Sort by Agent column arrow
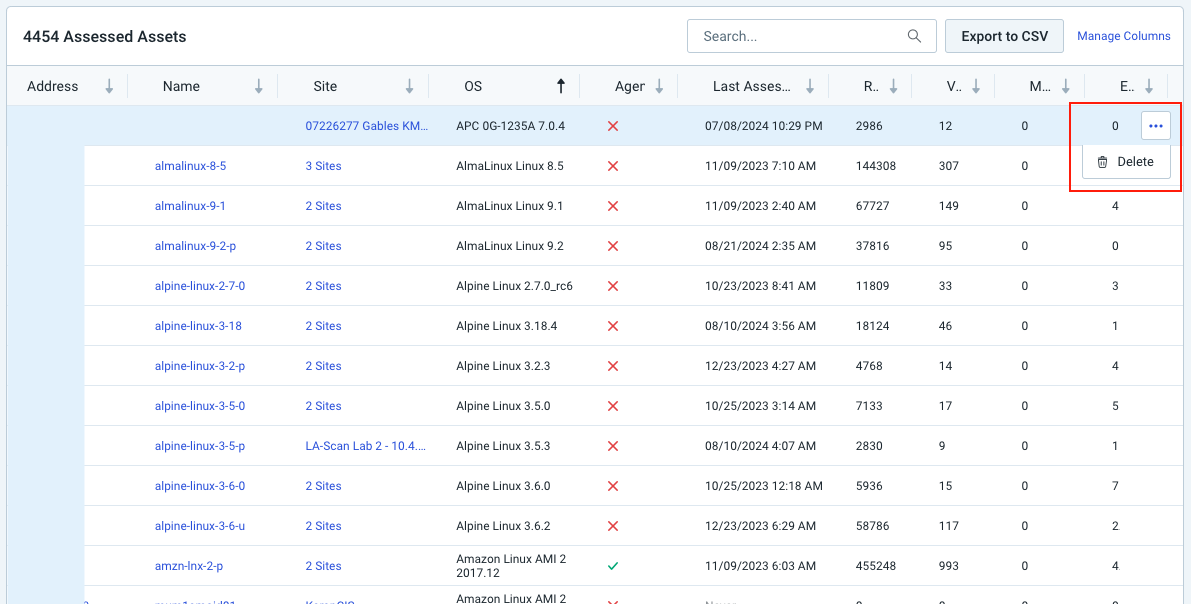 click(659, 87)
